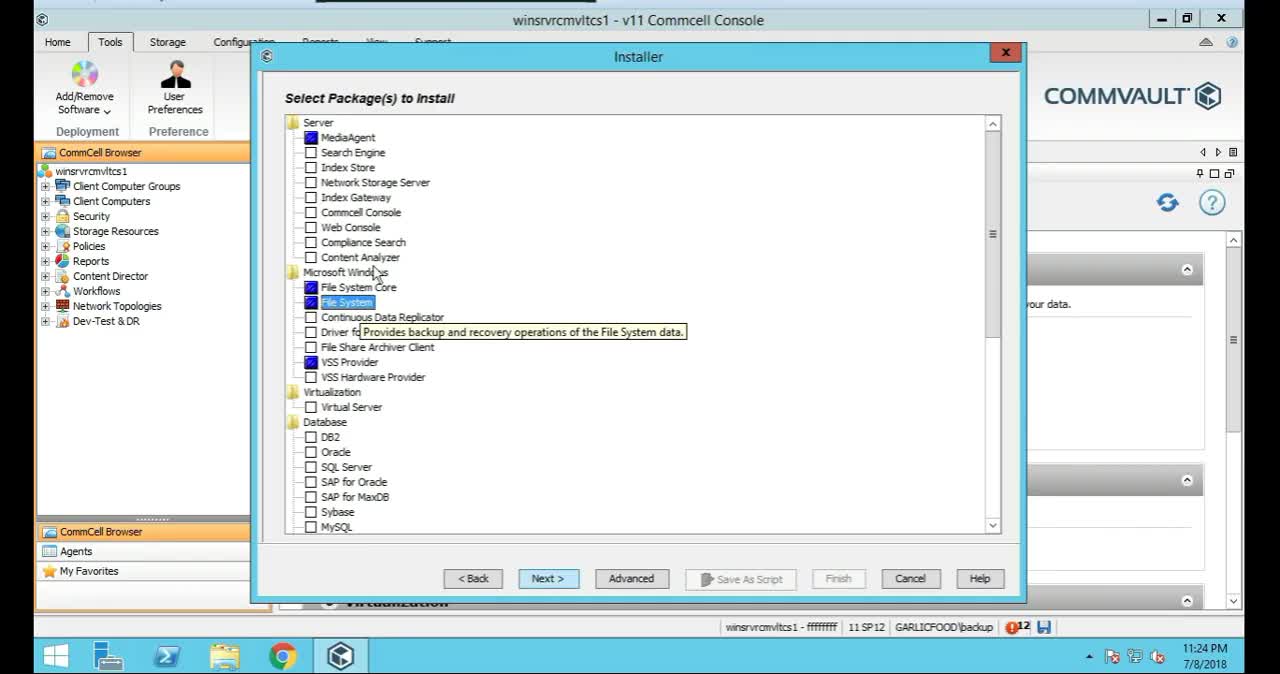Open the help question mark icon
This screenshot has height=674, width=1280.
pyautogui.click(x=1212, y=203)
